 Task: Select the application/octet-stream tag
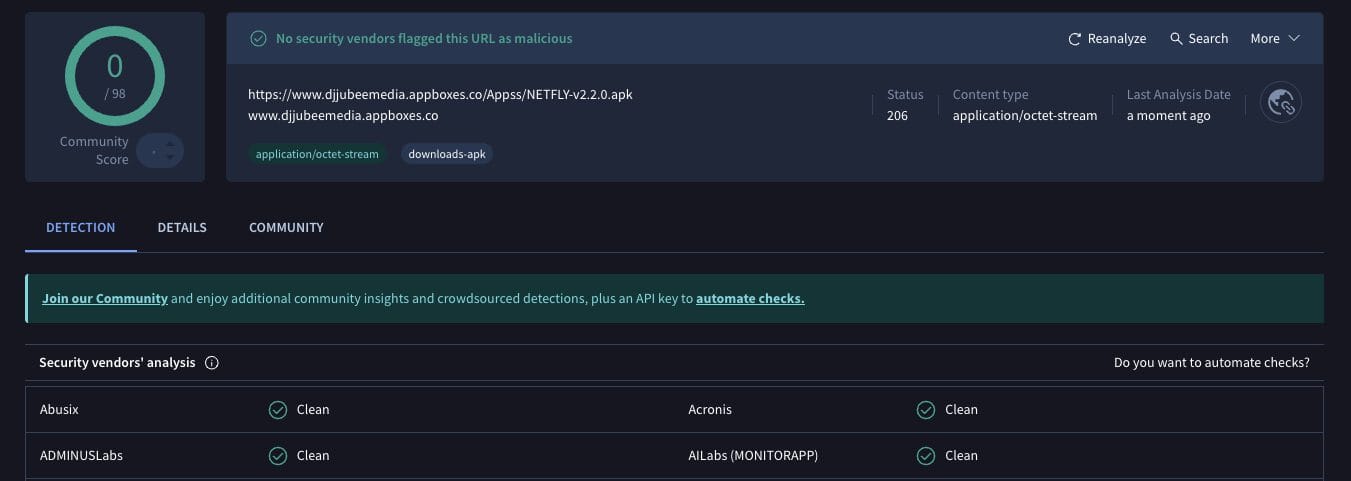click(x=317, y=154)
